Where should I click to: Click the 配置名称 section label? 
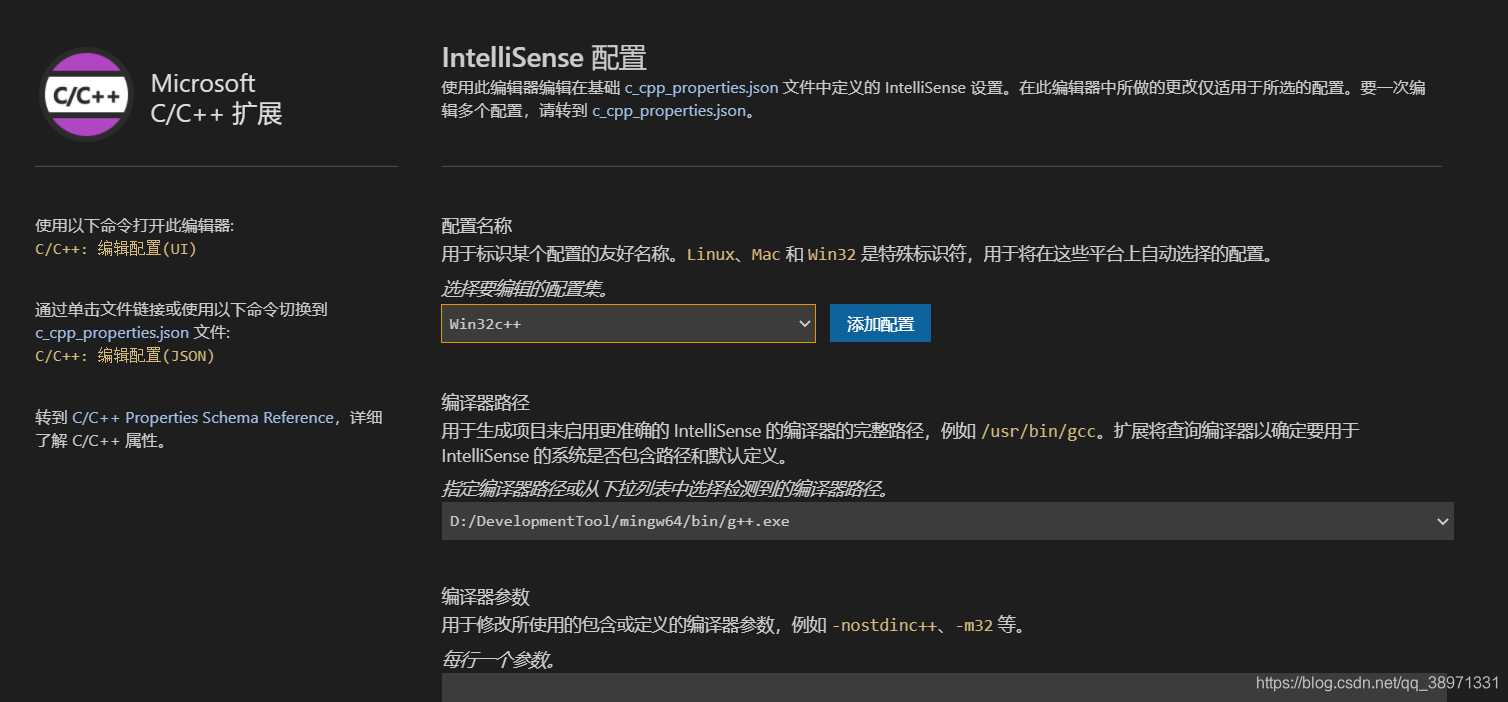(477, 226)
